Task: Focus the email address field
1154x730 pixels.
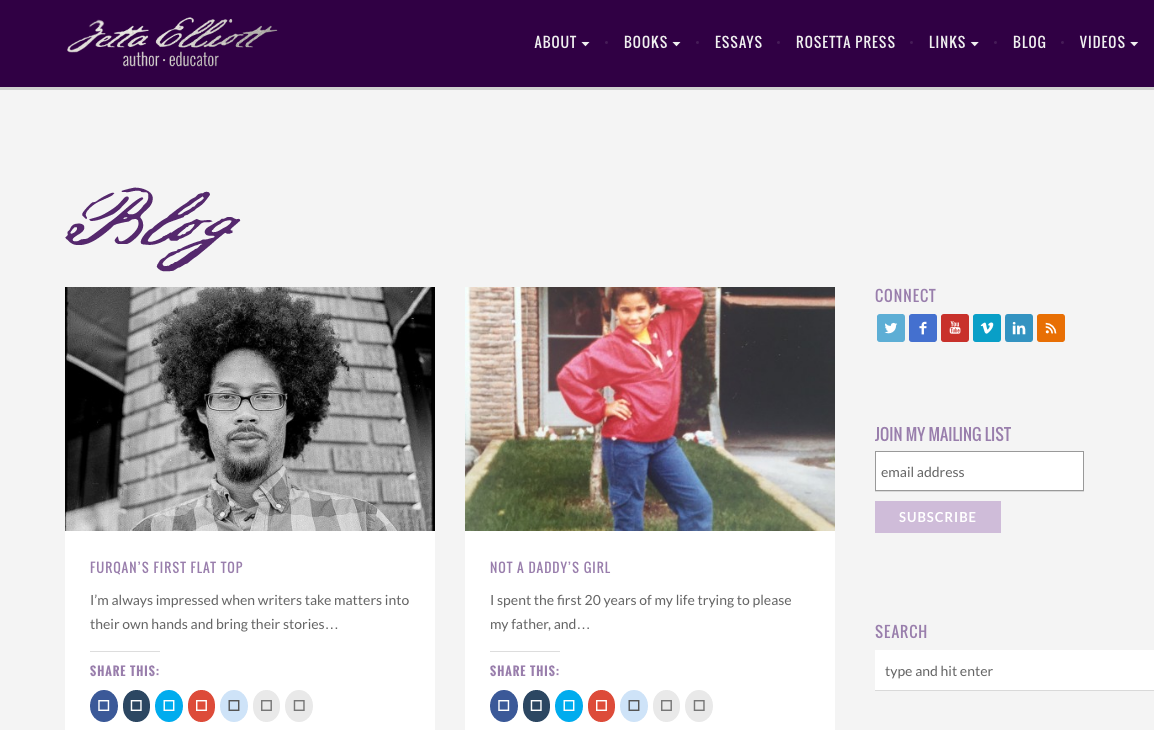Action: point(979,471)
